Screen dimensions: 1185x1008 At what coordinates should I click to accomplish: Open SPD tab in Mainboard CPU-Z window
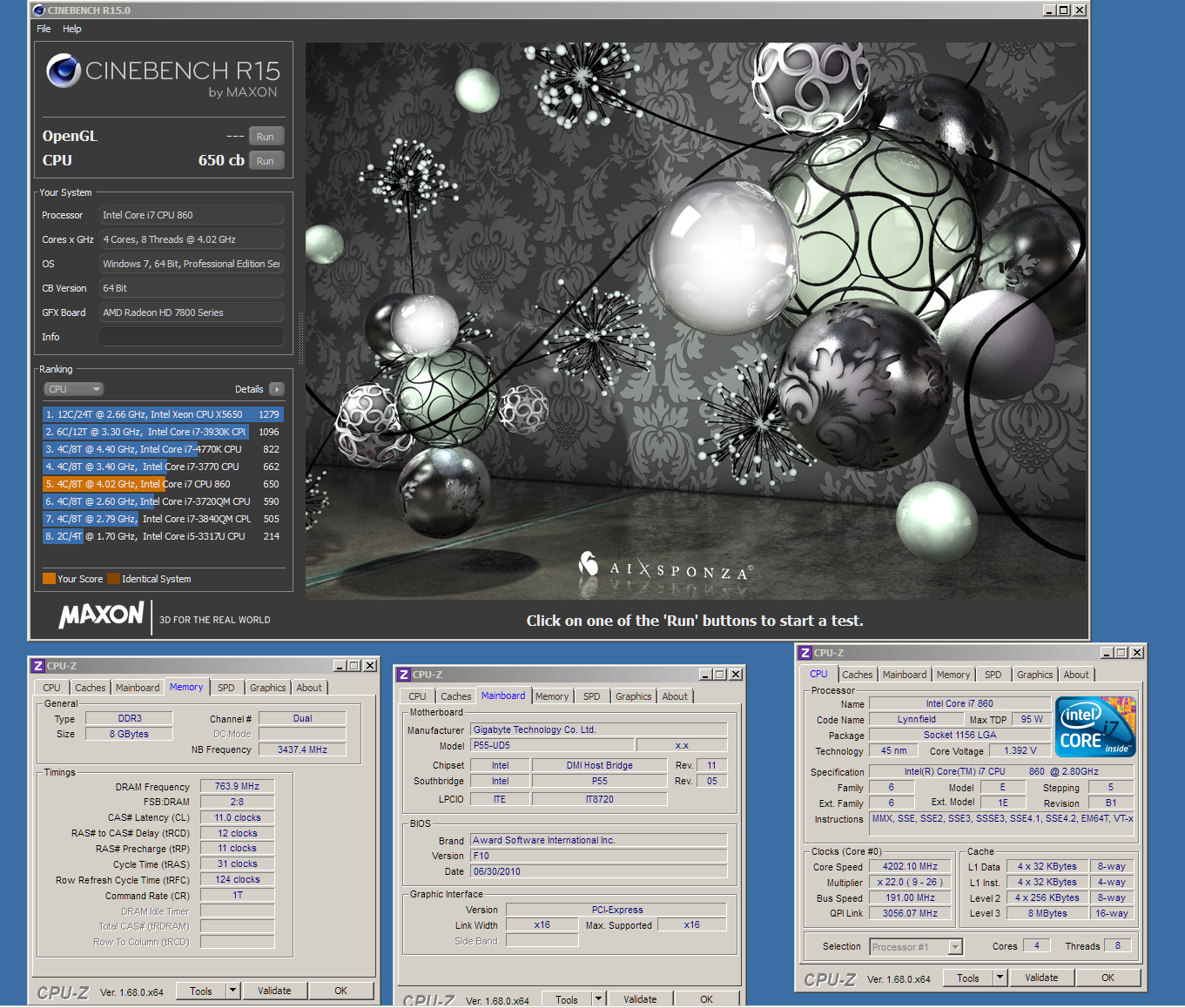tap(592, 696)
